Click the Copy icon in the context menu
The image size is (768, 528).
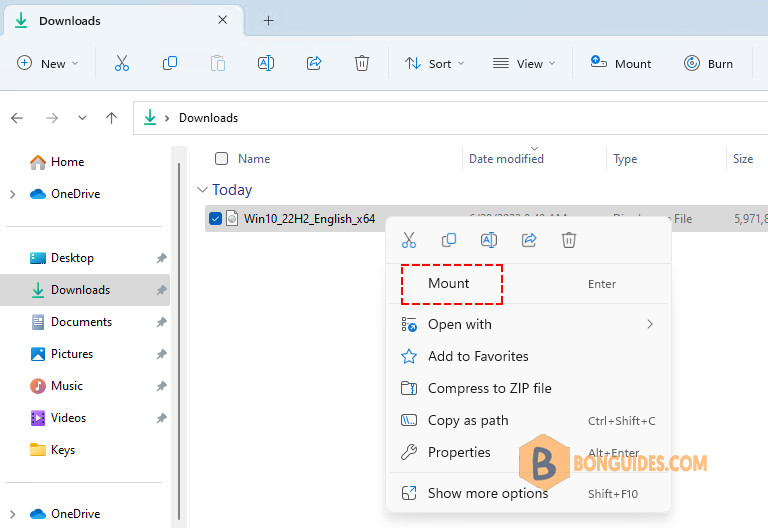449,240
